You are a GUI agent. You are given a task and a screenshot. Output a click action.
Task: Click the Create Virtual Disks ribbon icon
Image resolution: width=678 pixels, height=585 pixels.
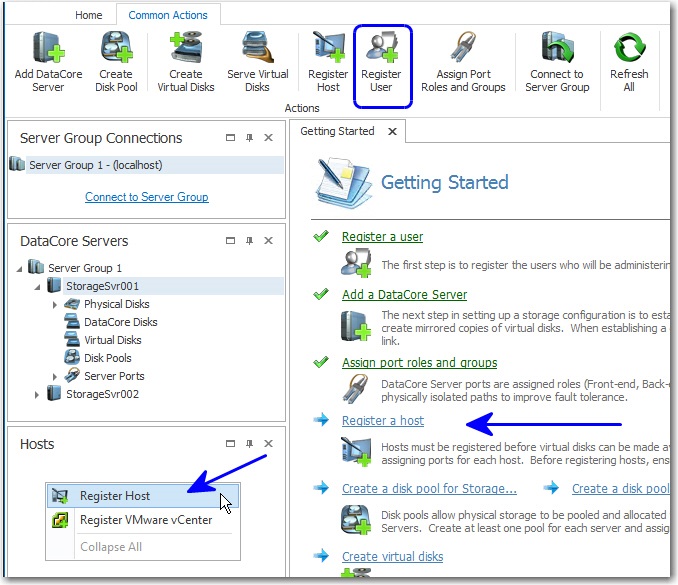pyautogui.click(x=186, y=47)
